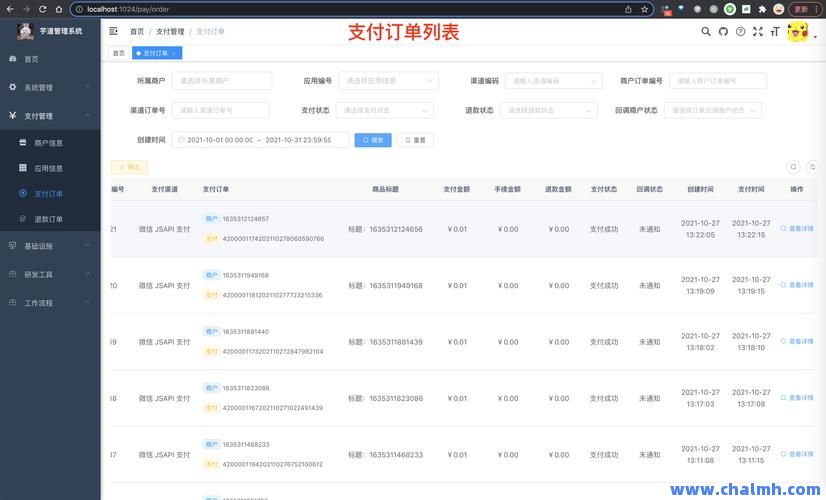Open the 创建时间 date range picker
Screen dimensions: 826x500
tap(260, 140)
